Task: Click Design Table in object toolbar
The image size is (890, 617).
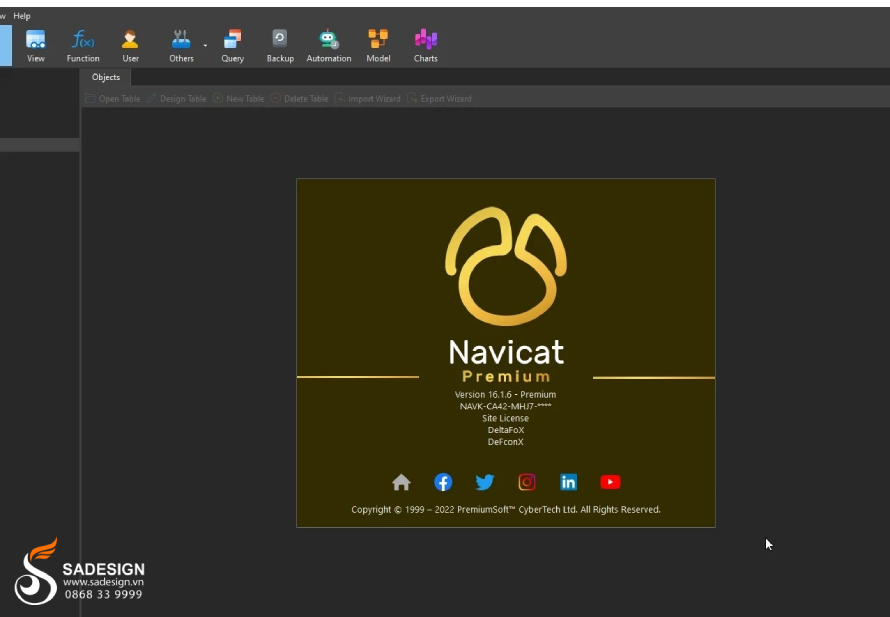Action: tap(177, 99)
